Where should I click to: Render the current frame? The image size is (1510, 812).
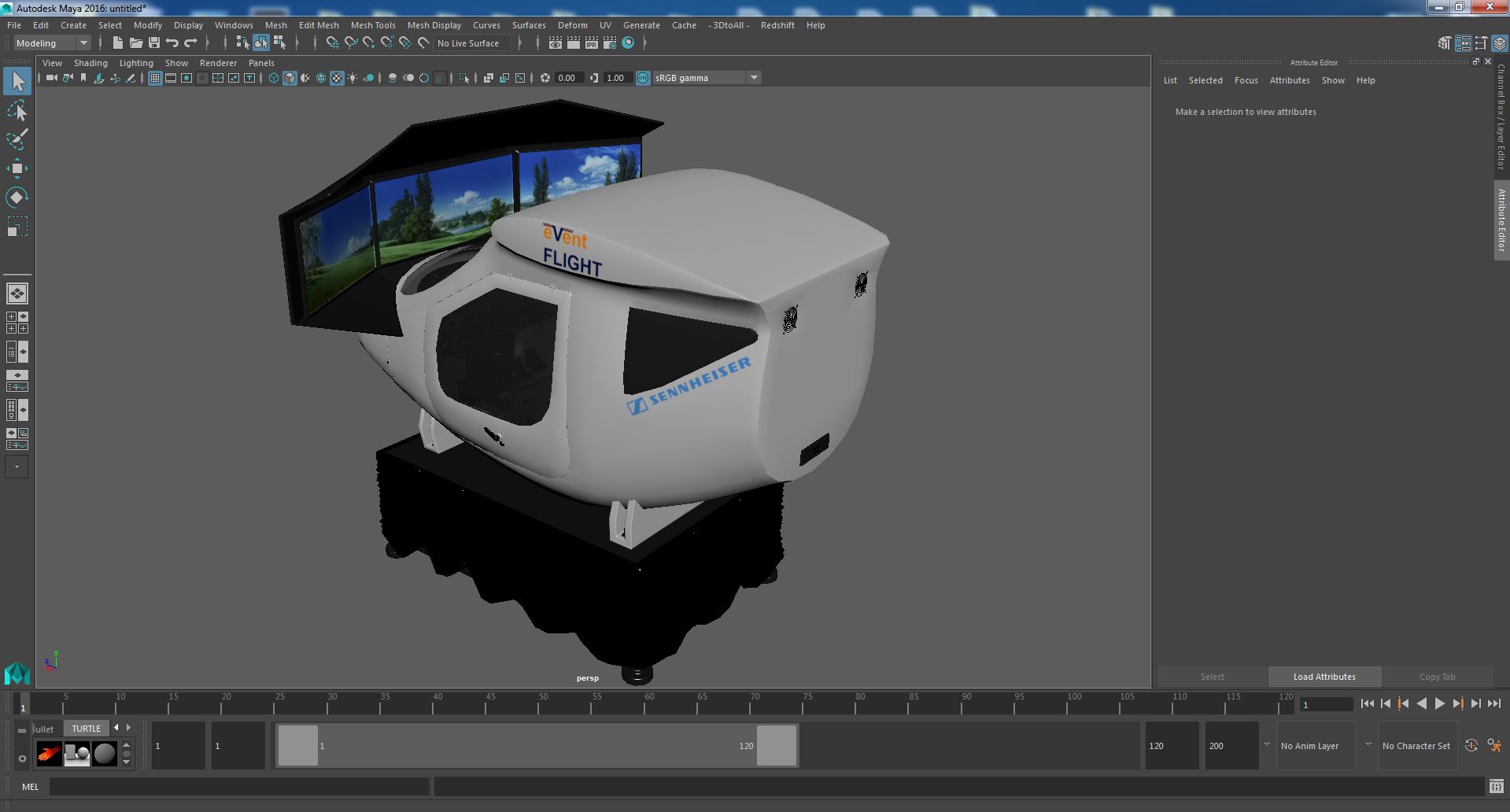(574, 43)
